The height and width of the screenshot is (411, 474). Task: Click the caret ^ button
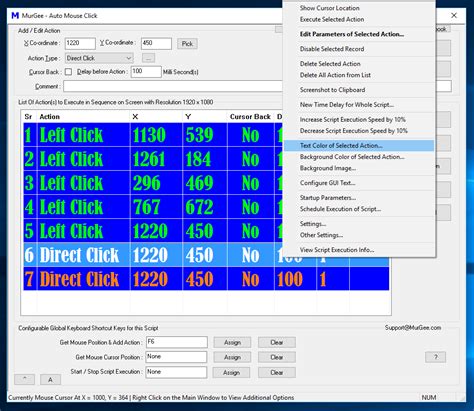[x=24, y=379]
